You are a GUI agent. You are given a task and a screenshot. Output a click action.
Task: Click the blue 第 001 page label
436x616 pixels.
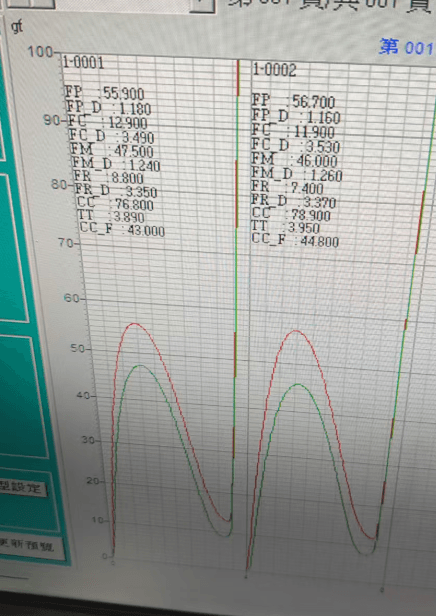click(407, 47)
